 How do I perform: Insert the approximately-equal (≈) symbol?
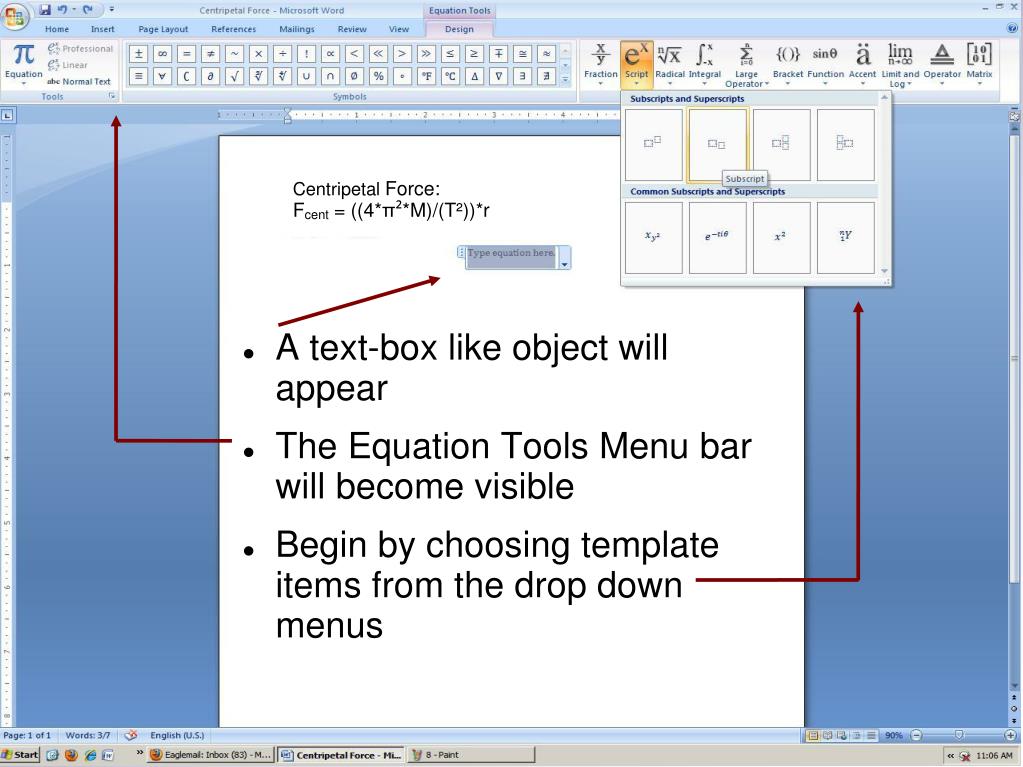point(546,54)
